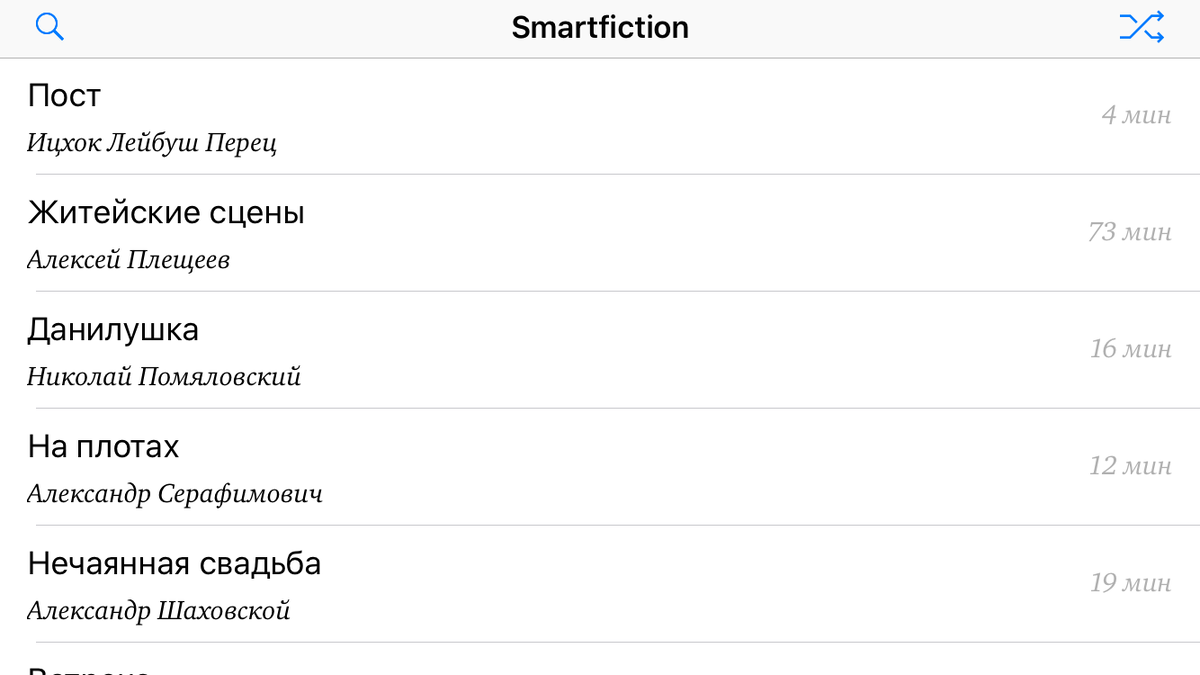Screen dimensions: 1200x675
Task: Select author Александр Шаховской
Action: 158,611
